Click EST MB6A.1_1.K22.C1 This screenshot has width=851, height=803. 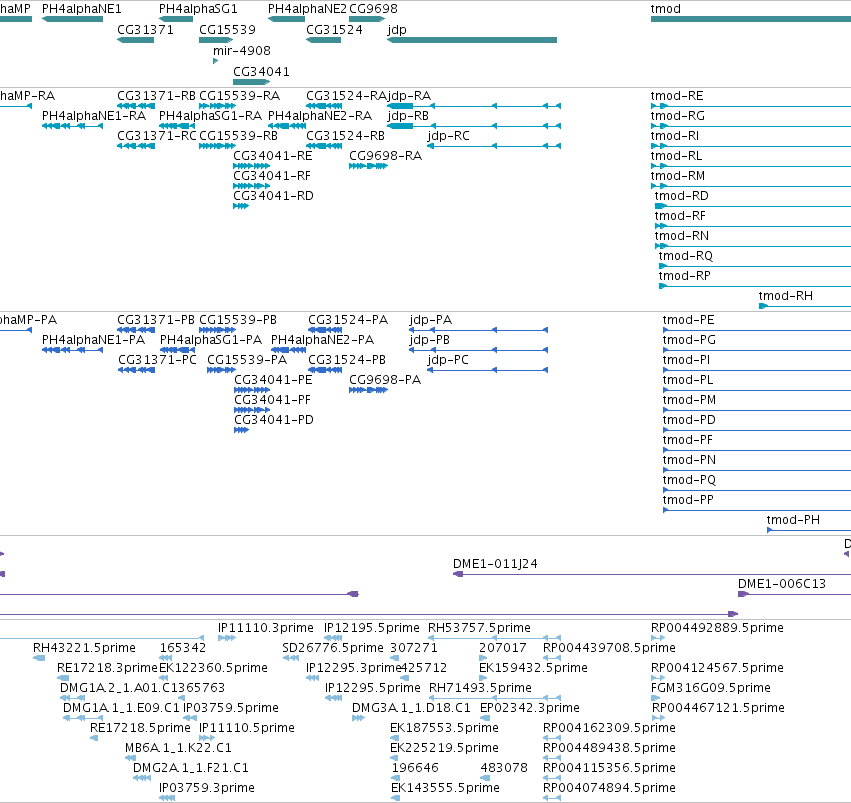coord(178,748)
